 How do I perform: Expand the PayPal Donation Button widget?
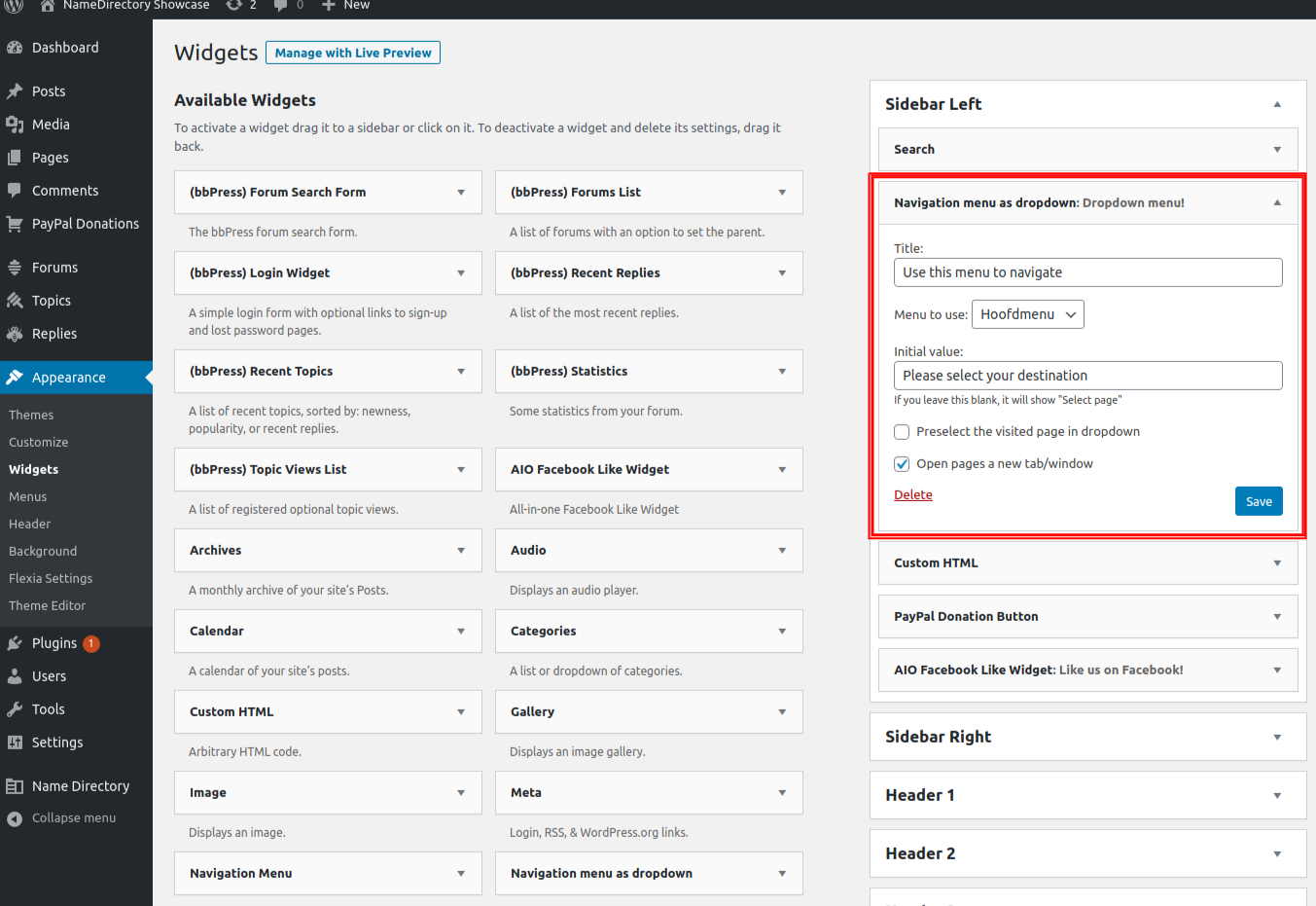coord(1276,617)
